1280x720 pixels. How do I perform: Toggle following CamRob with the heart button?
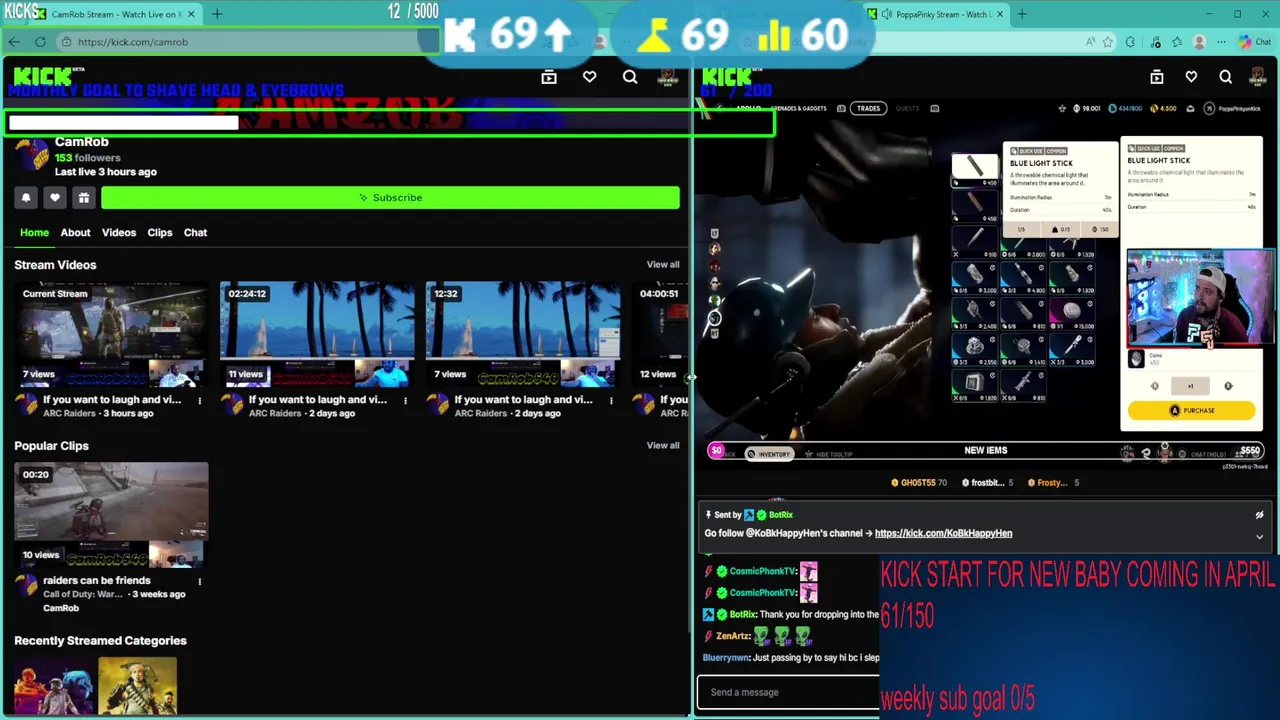coord(55,198)
